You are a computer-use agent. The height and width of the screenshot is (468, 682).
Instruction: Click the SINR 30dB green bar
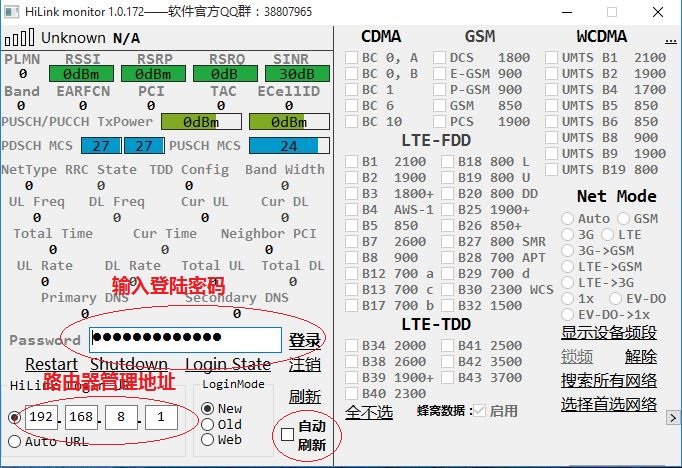click(x=297, y=74)
